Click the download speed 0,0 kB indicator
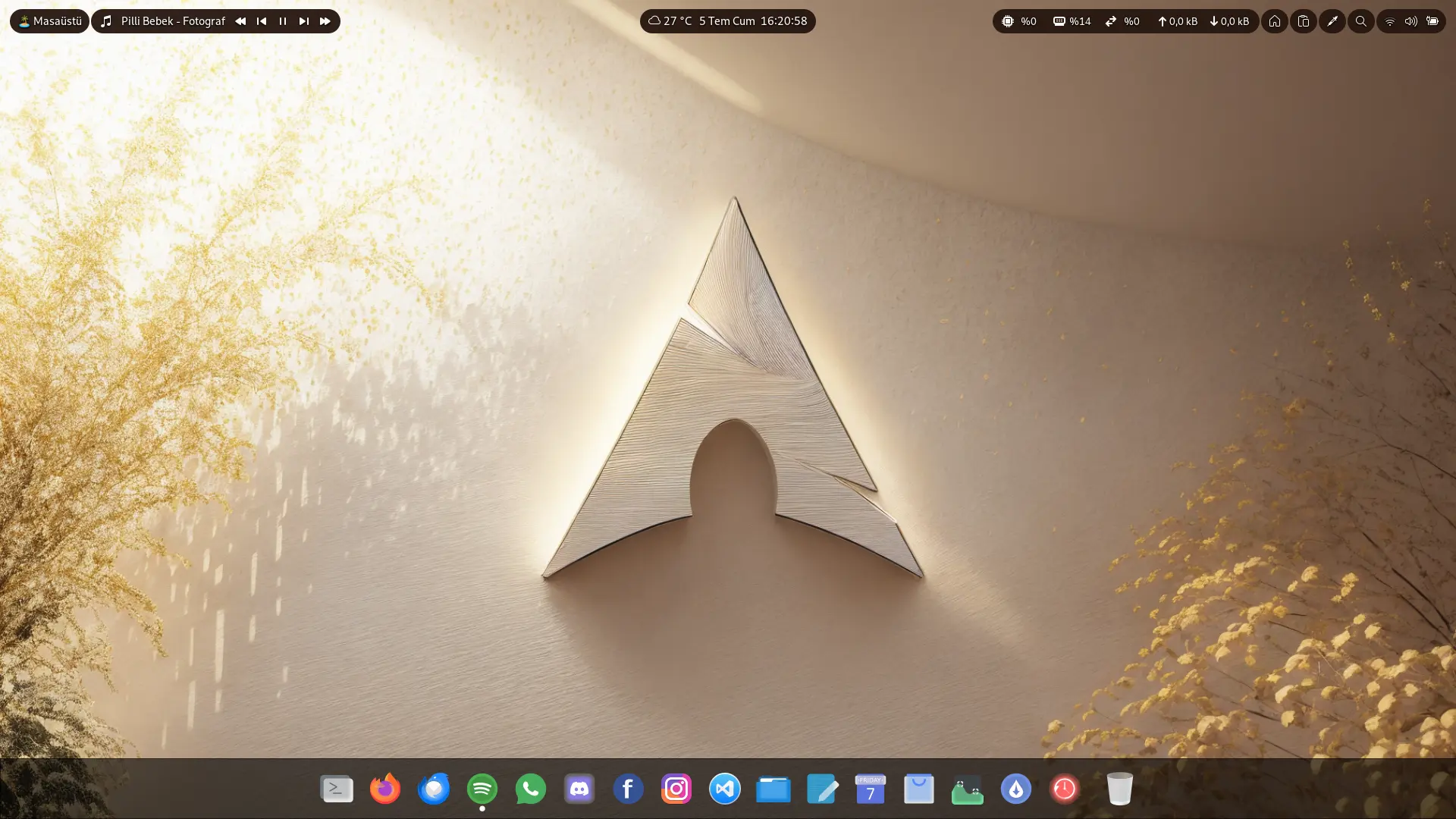The height and width of the screenshot is (819, 1456). 1228,21
